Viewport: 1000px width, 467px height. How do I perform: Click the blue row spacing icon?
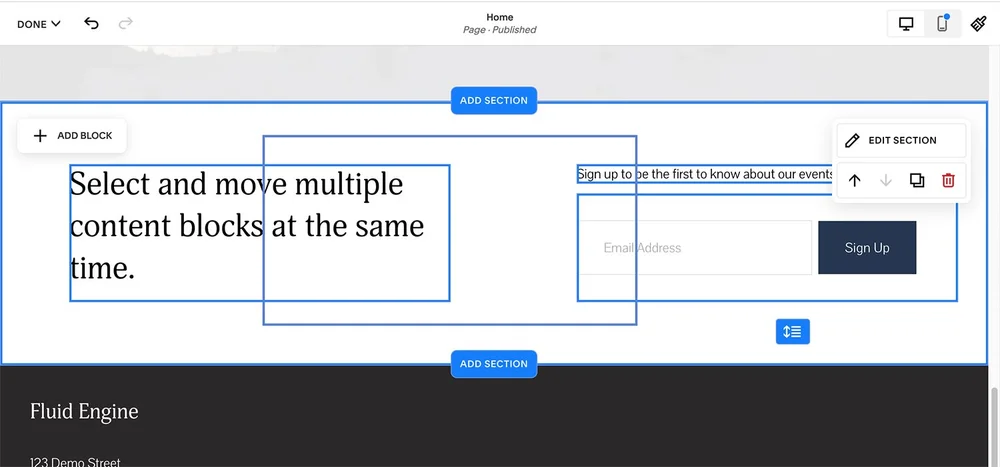point(793,332)
